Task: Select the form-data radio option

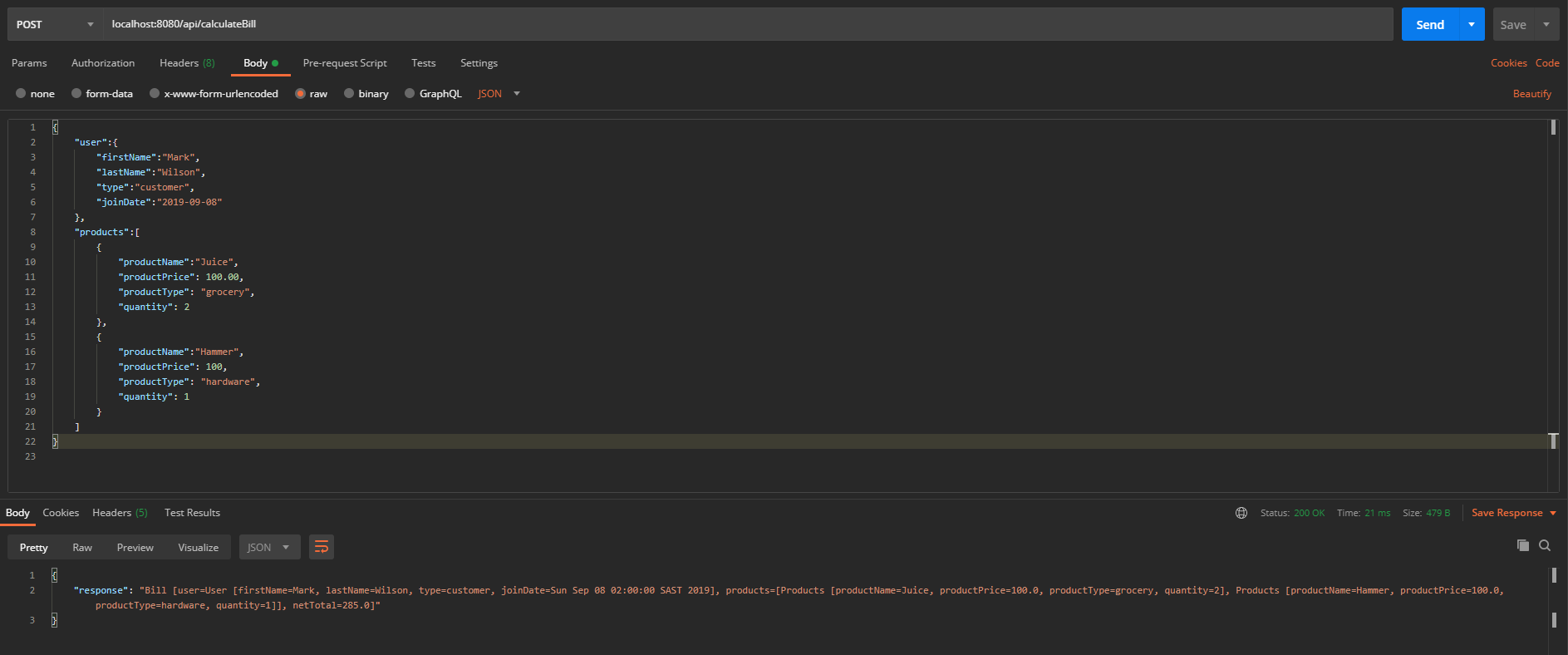Action: tap(76, 94)
